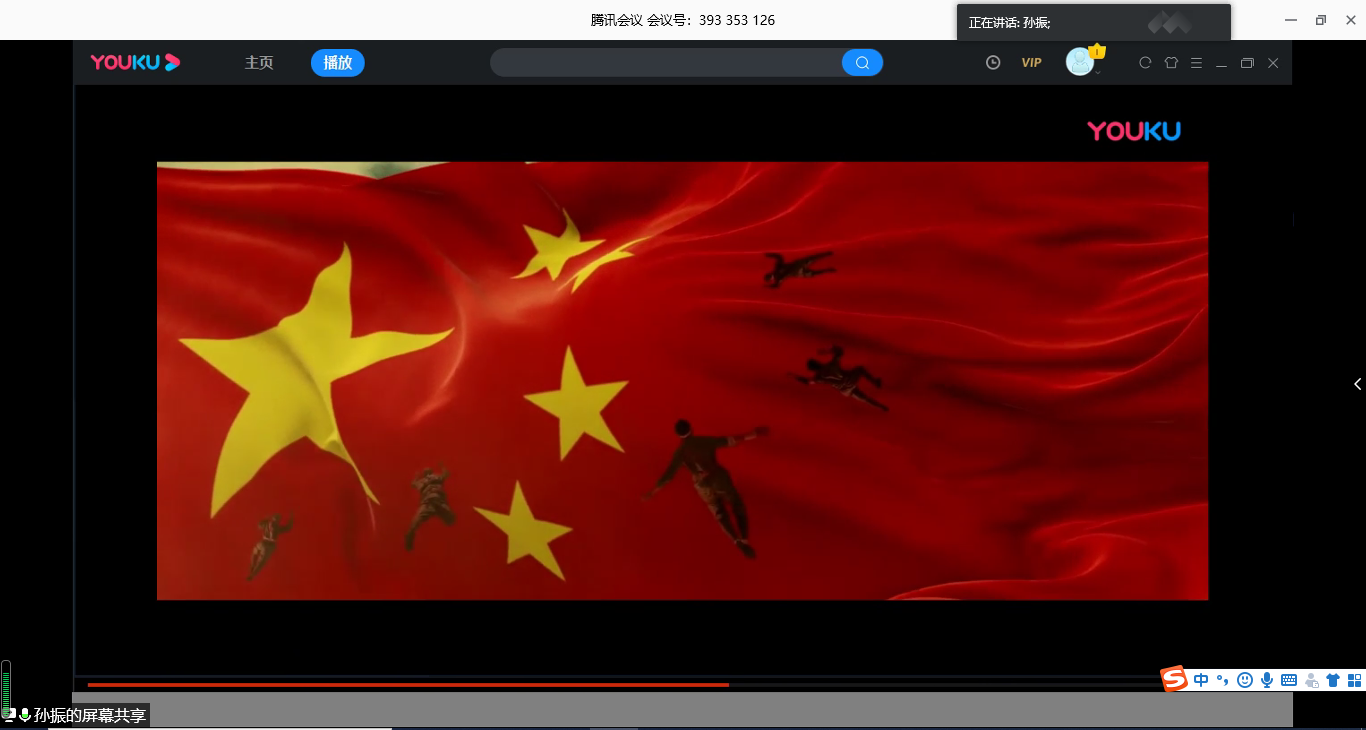Viewport: 1366px width, 730px height.
Task: Click the refresh circular arrow icon
Action: (x=1145, y=62)
